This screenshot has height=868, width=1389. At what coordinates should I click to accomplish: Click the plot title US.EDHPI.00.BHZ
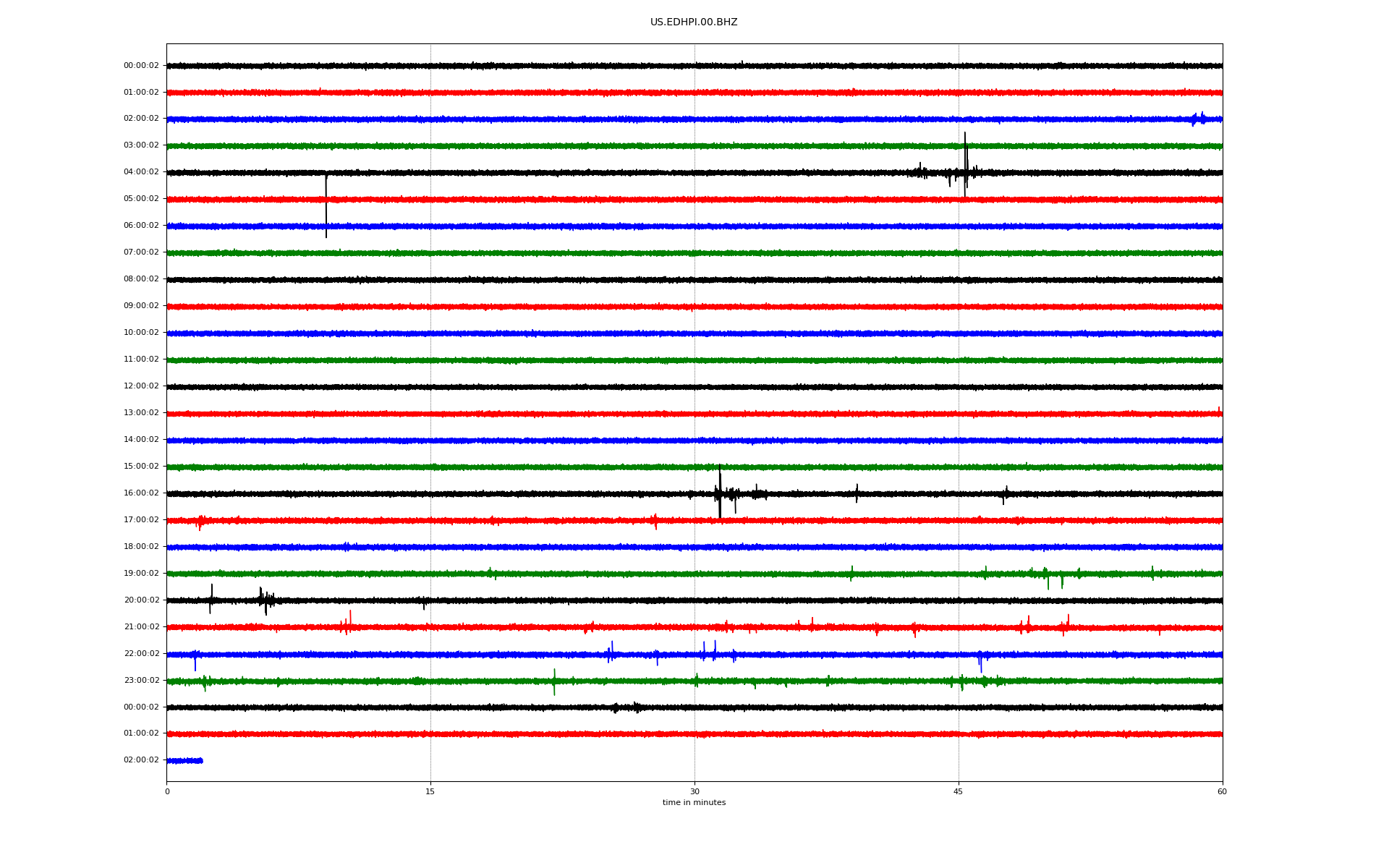point(694,22)
